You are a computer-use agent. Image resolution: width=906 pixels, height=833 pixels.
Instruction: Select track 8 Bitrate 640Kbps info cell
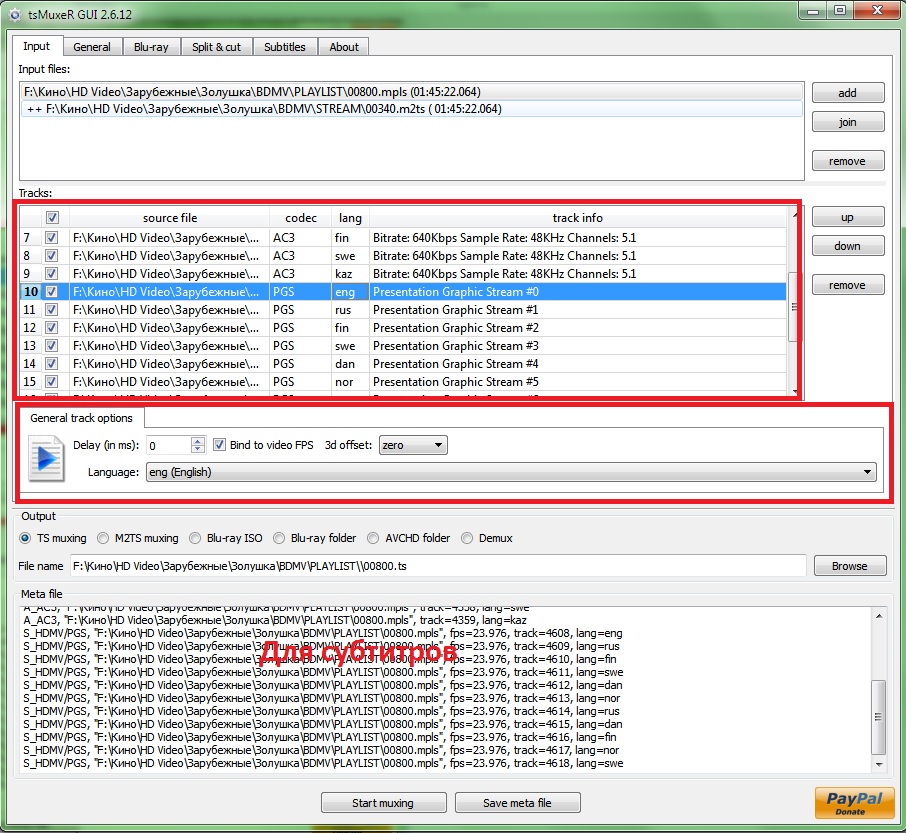(578, 255)
